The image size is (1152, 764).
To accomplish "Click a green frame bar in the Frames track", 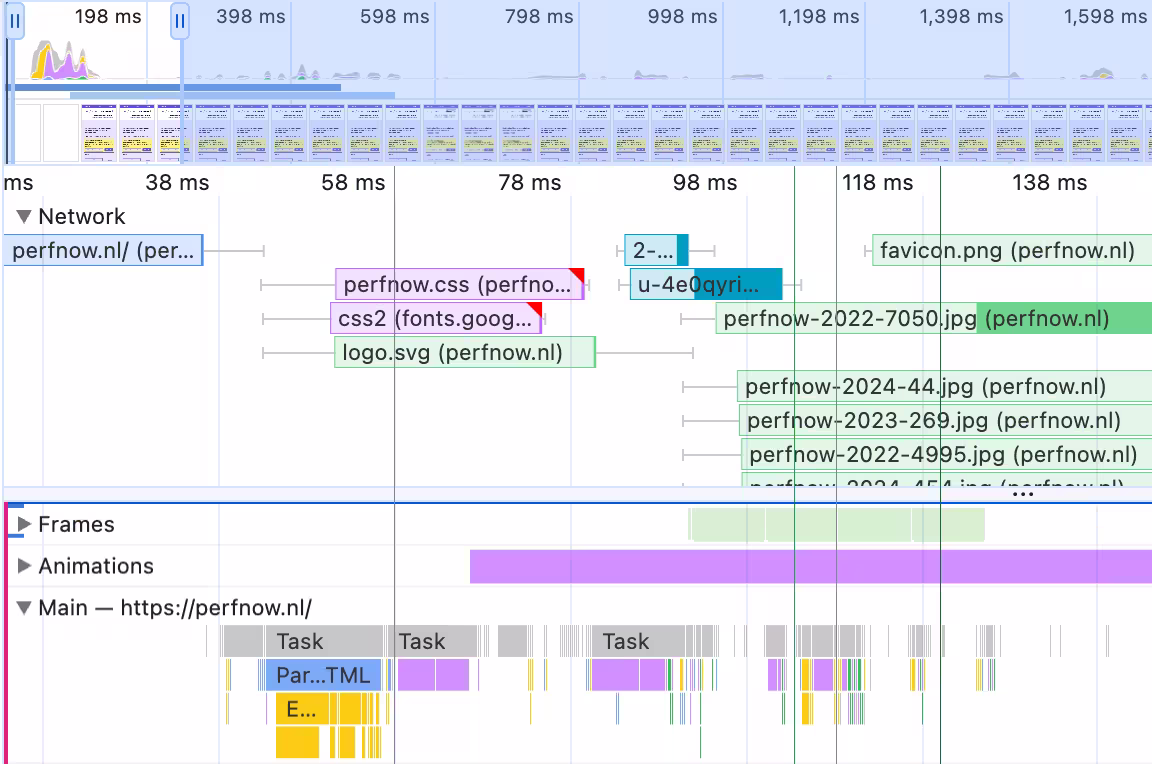I will click(x=720, y=524).
